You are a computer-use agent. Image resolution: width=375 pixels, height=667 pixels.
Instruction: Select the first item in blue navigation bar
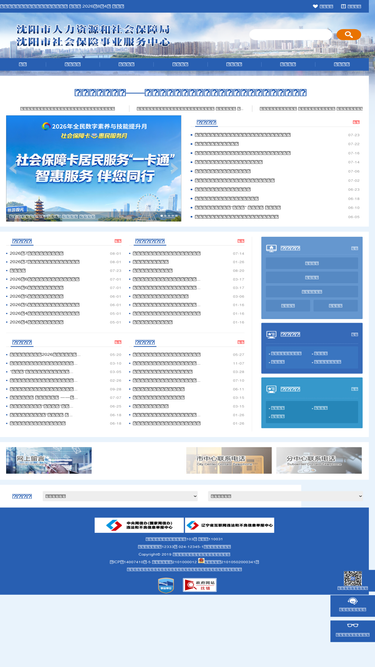point(23,64)
